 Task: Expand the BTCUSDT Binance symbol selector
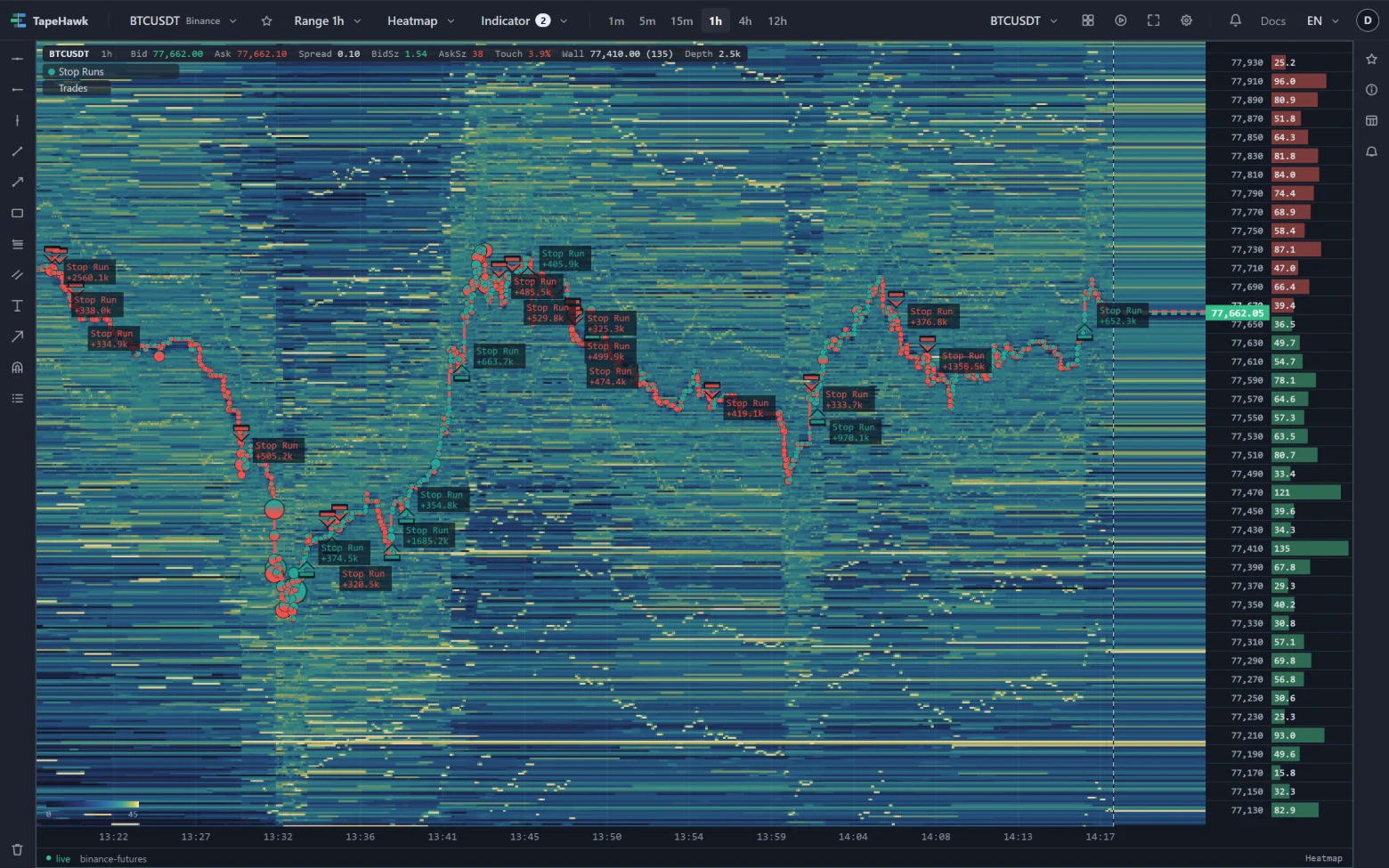point(183,20)
